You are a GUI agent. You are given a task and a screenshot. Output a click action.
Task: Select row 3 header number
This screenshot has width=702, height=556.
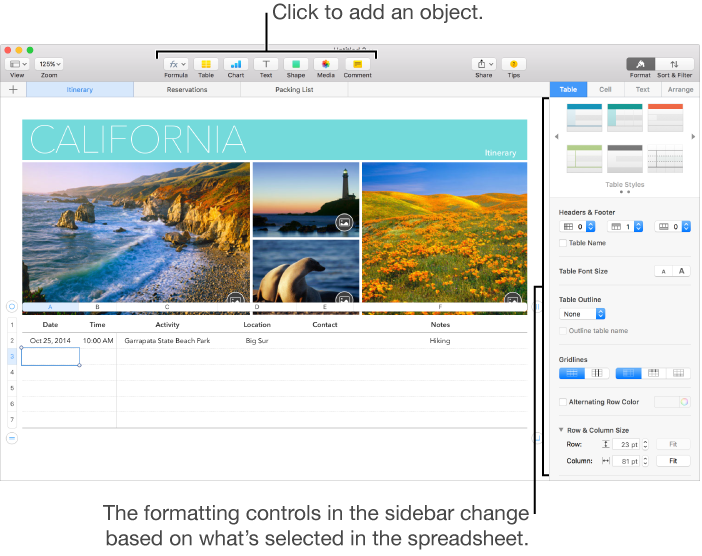pos(12,356)
